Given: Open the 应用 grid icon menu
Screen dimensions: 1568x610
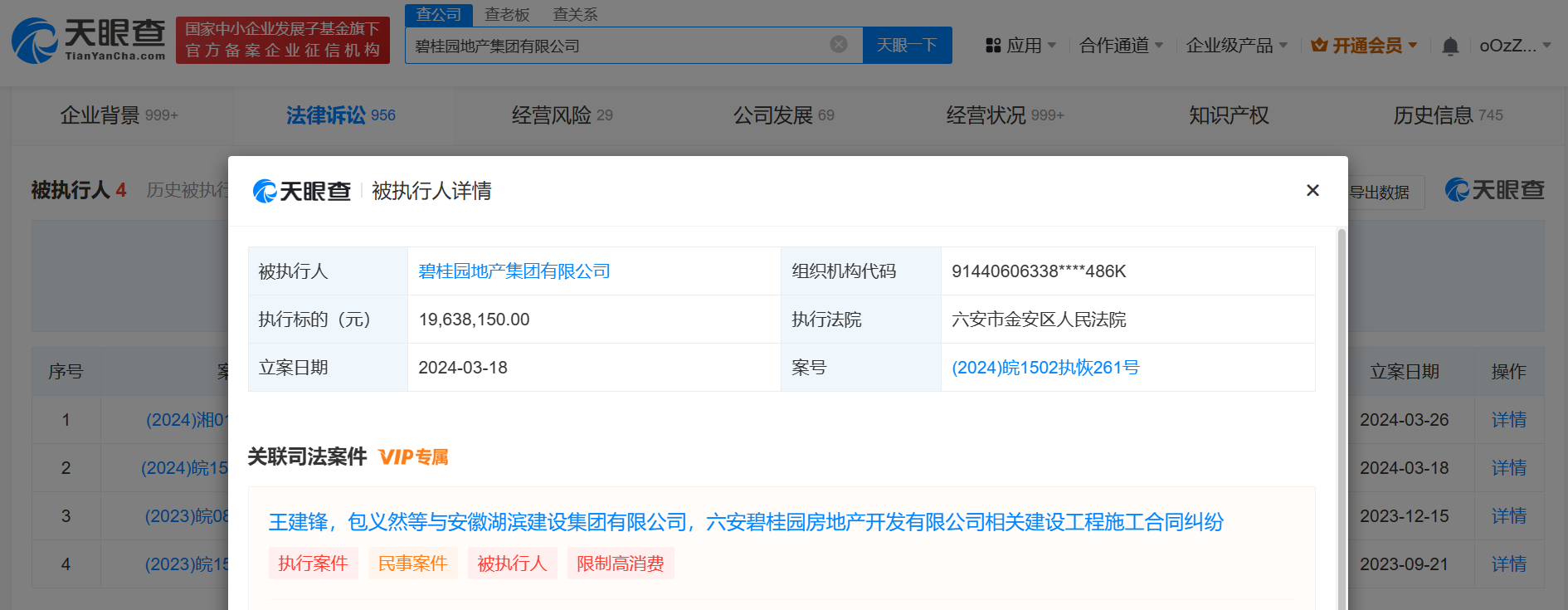Looking at the screenshot, I should [993, 46].
